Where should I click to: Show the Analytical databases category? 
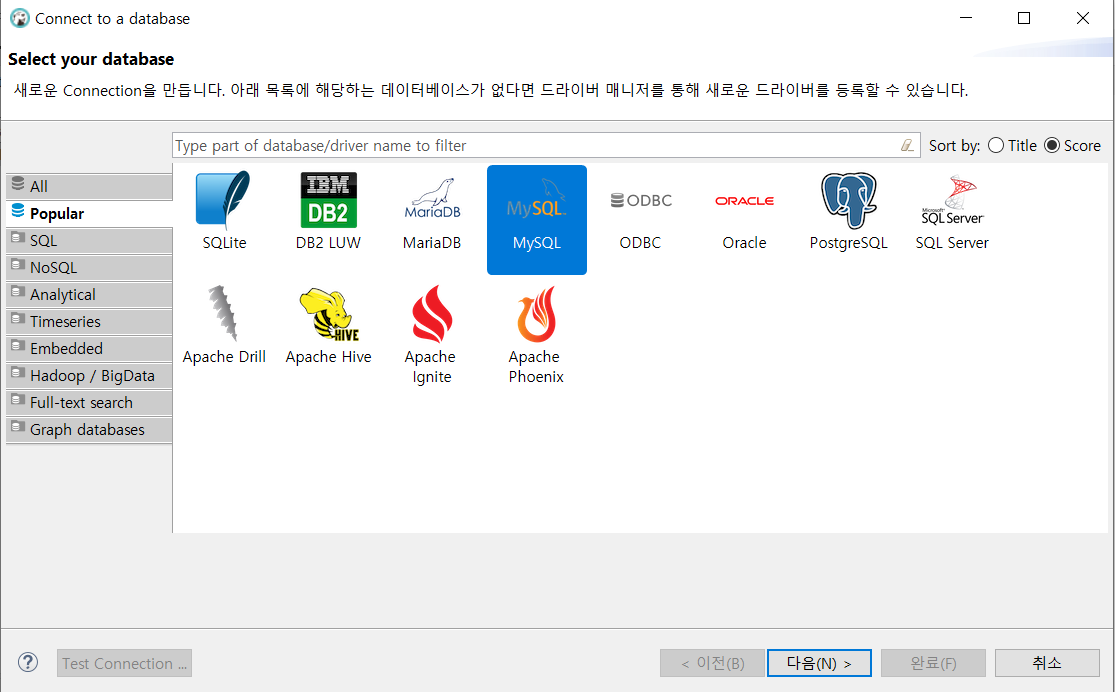point(89,294)
